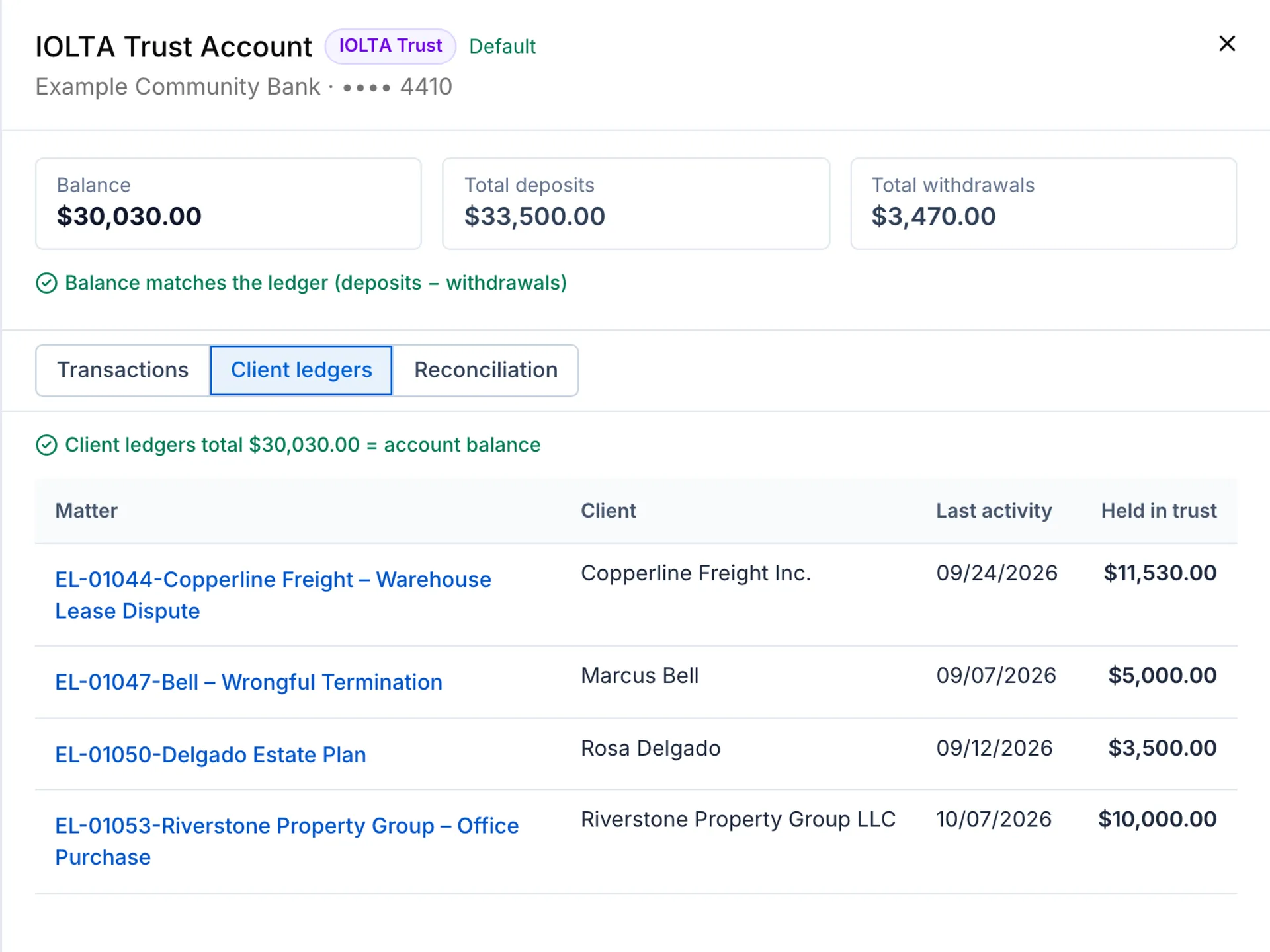
Task: Click held amount $10,000.00
Action: coord(1158,819)
